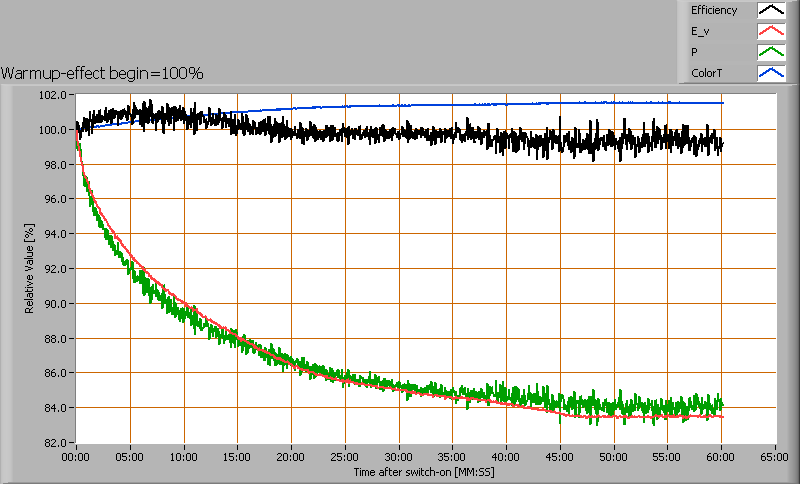Click the E_v red line sample in legend
800x484 pixels.
pos(769,31)
